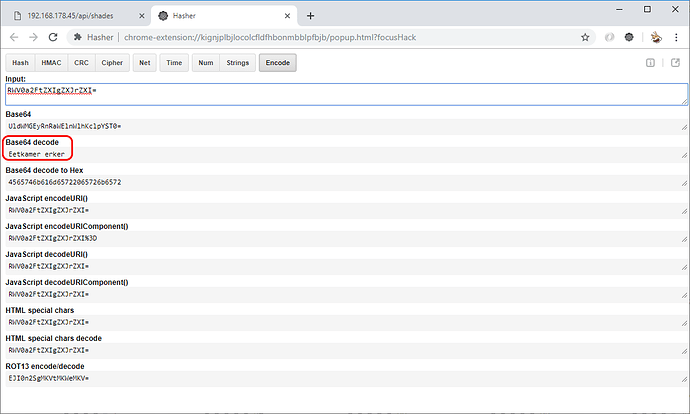Open the Cipher tab
This screenshot has height=414, width=690.
tap(112, 63)
